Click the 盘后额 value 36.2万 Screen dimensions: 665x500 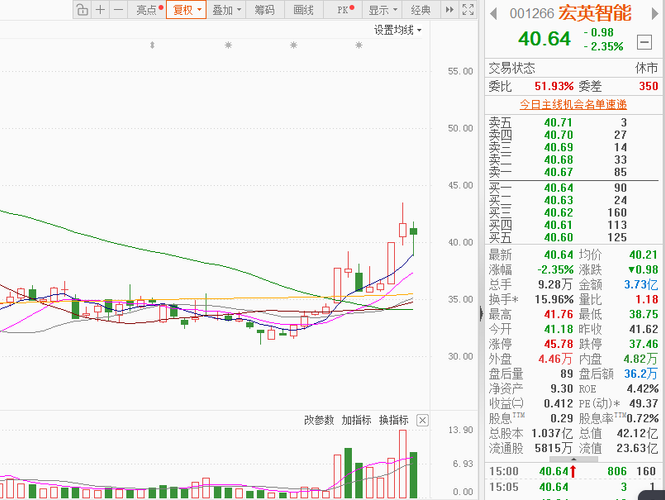click(x=641, y=374)
